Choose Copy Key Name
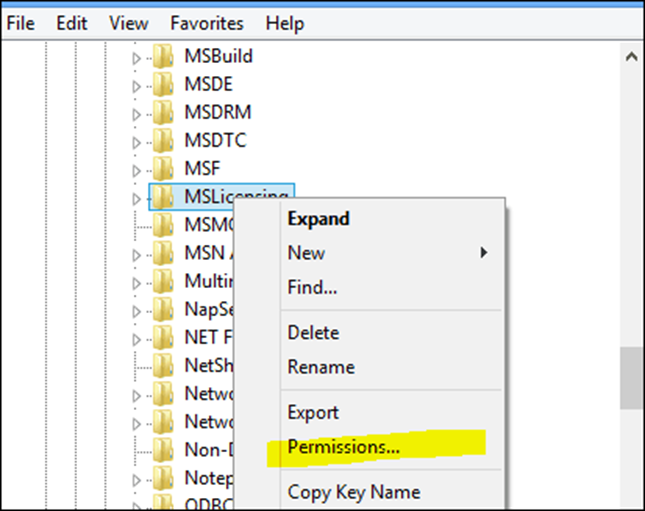Image resolution: width=645 pixels, height=511 pixels. click(354, 492)
